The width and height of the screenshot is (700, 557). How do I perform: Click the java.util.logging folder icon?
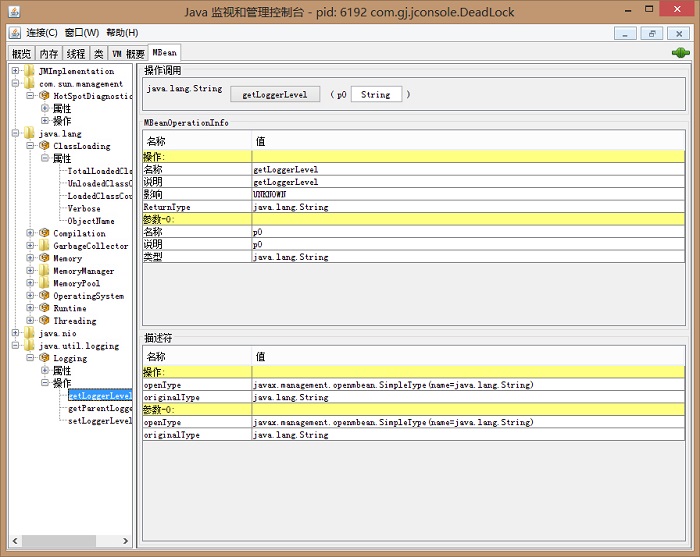(x=29, y=345)
